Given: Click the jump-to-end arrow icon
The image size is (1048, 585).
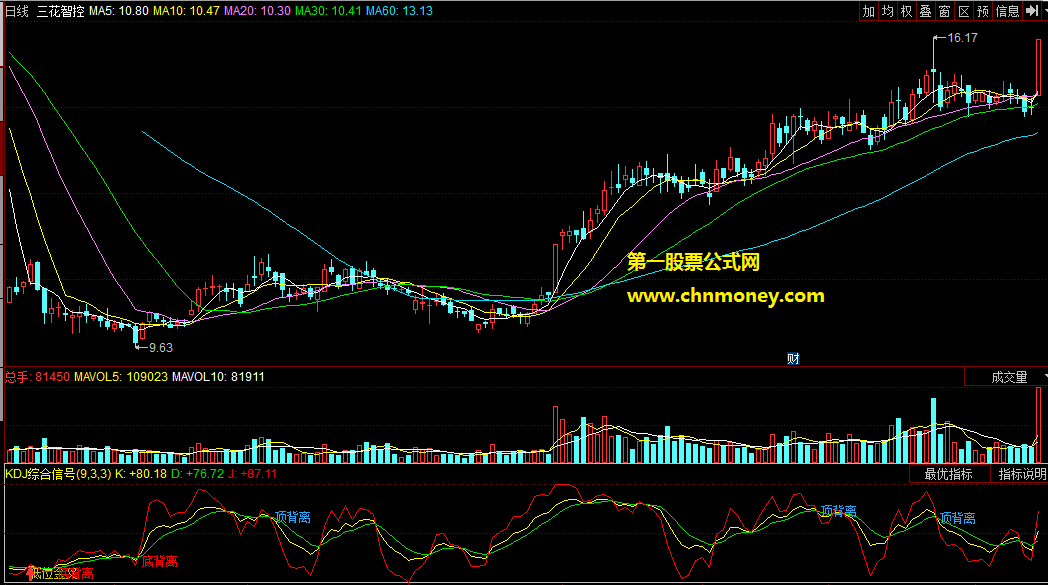Looking at the screenshot, I should [1033, 11].
